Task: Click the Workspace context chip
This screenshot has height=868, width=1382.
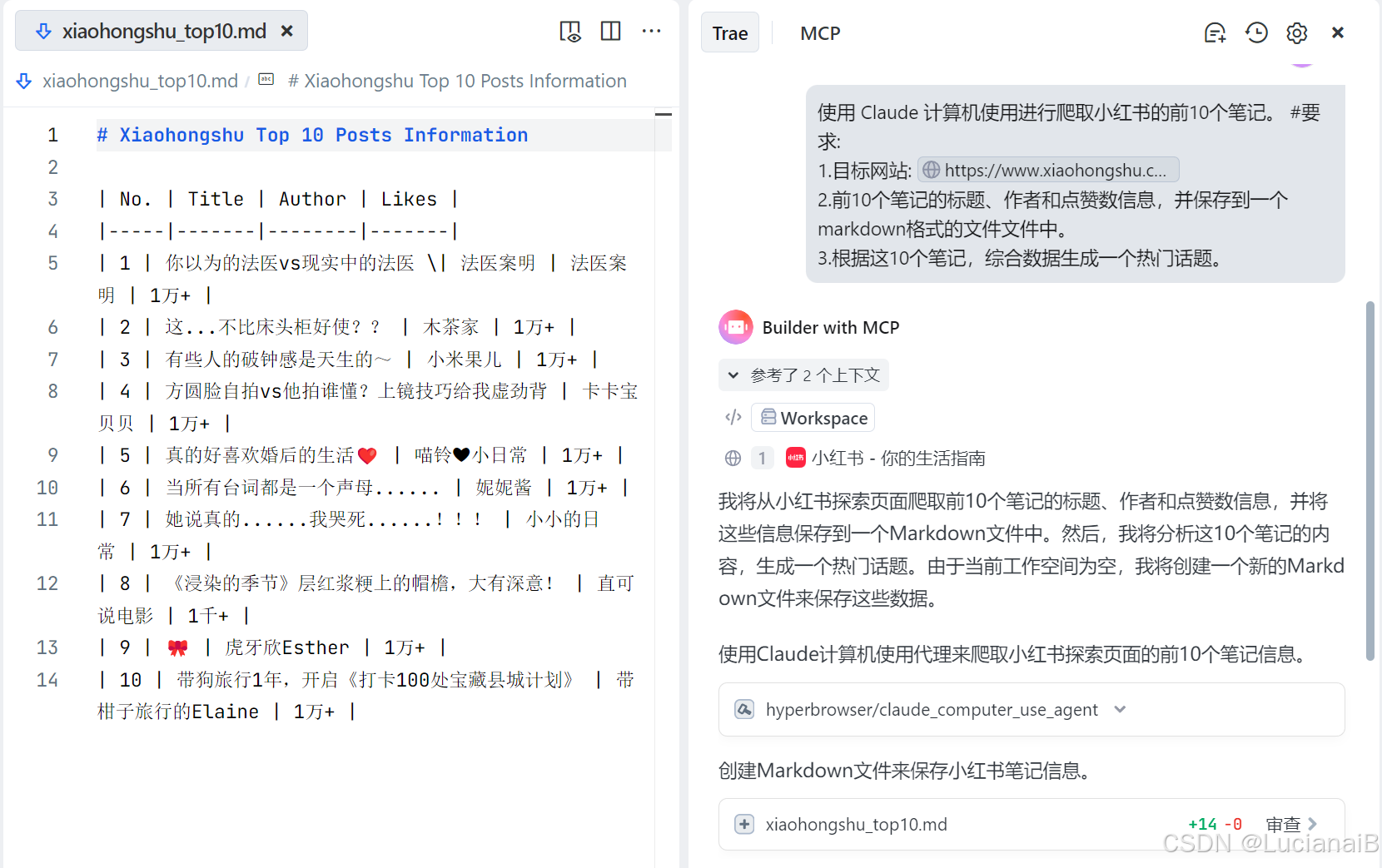Action: point(813,417)
